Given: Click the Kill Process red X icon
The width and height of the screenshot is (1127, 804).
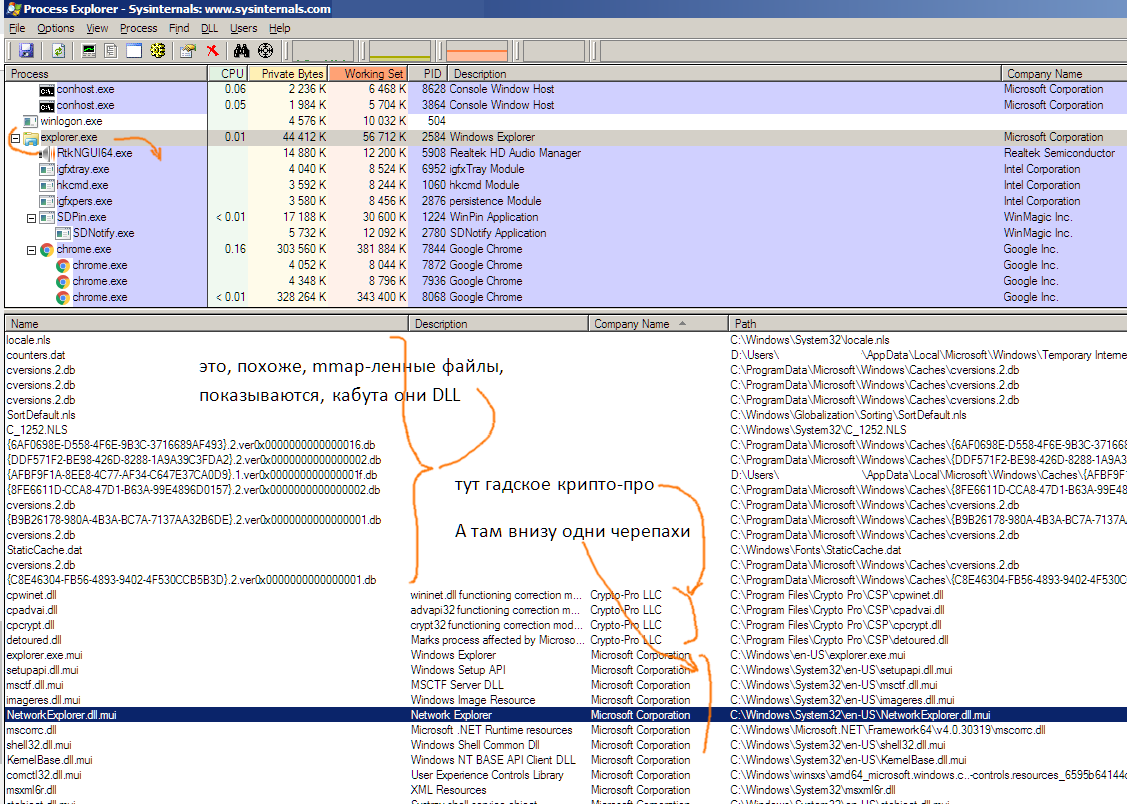Looking at the screenshot, I should coord(212,50).
